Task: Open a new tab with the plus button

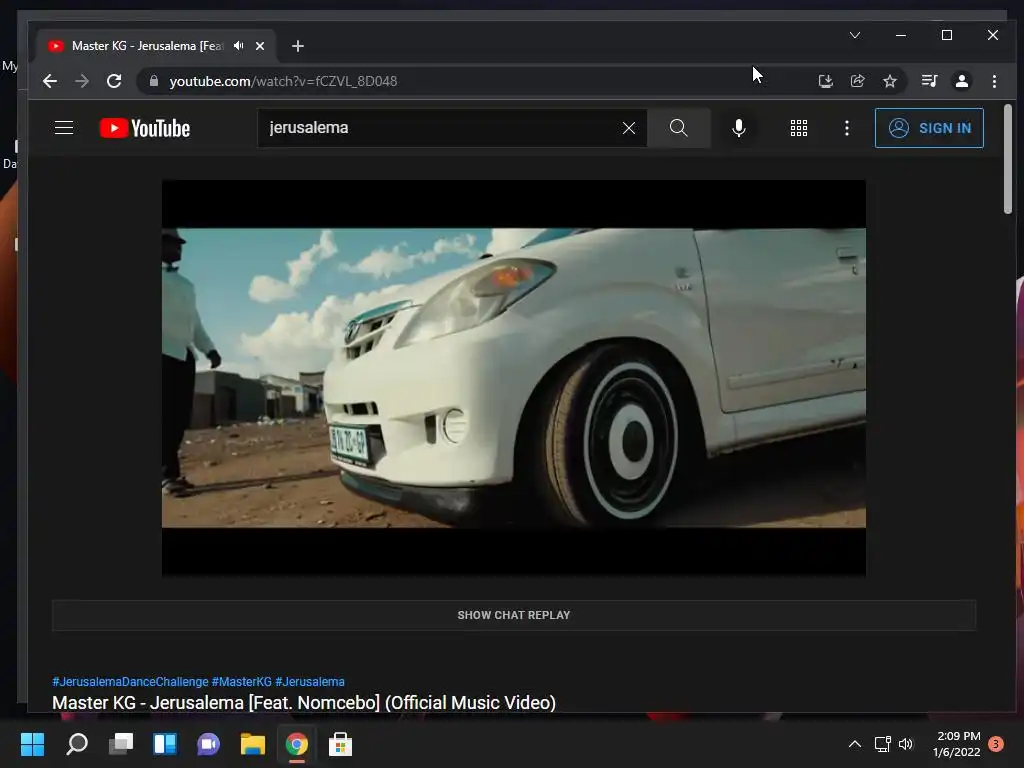Action: [x=298, y=46]
